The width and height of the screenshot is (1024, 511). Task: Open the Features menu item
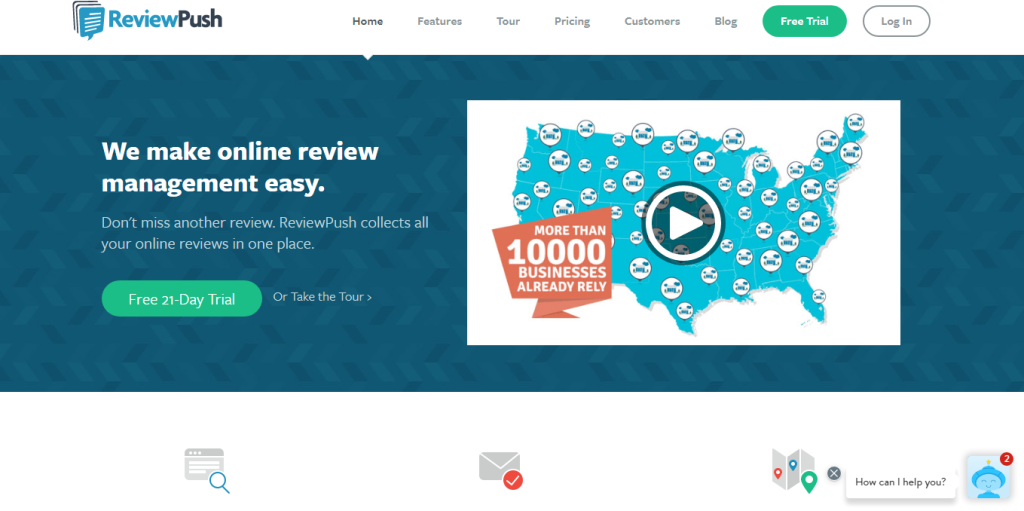pos(440,21)
